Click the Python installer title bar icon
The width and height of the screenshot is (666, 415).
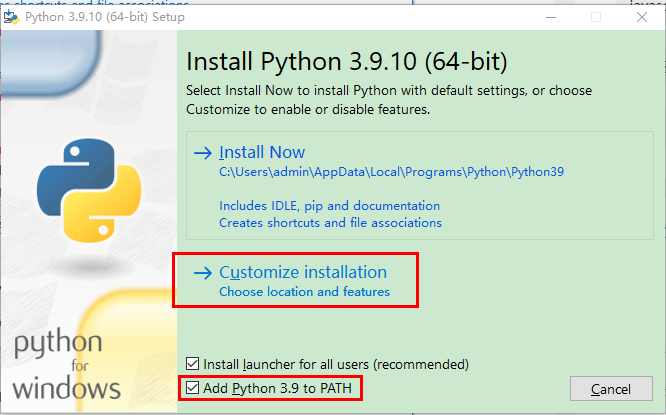click(11, 17)
